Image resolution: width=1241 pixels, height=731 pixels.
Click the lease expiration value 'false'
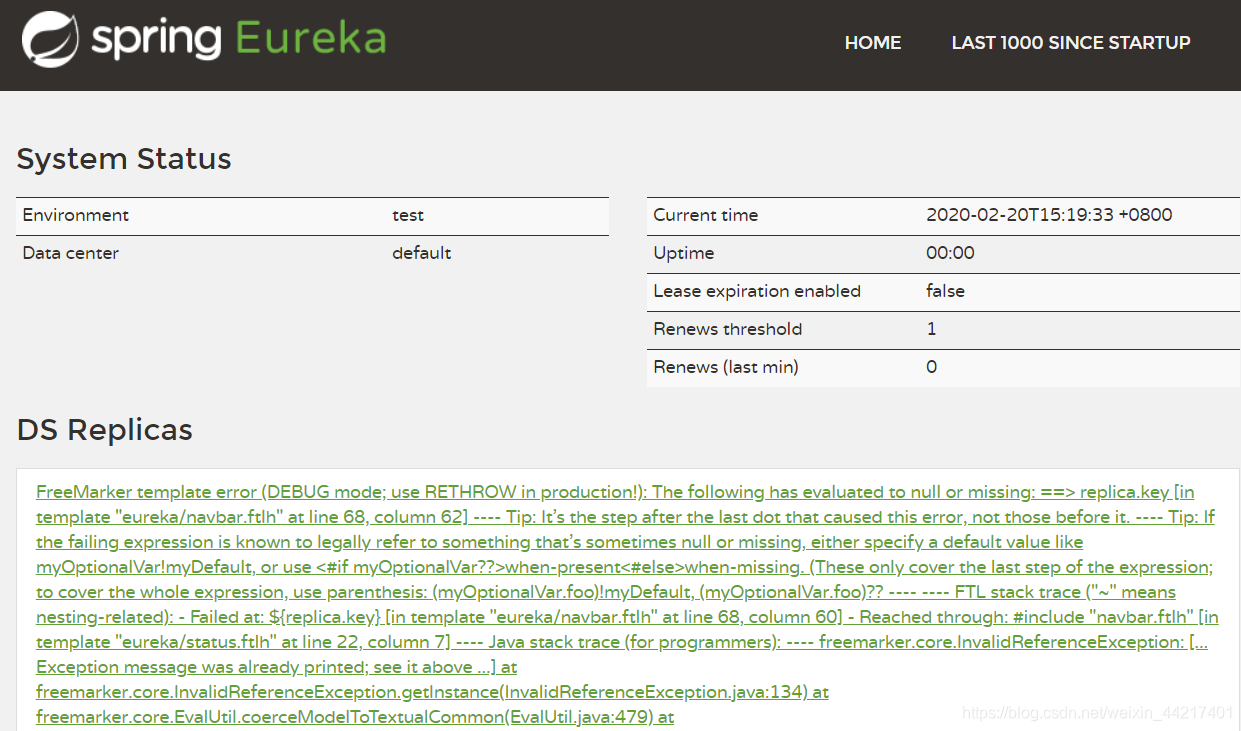tap(946, 291)
